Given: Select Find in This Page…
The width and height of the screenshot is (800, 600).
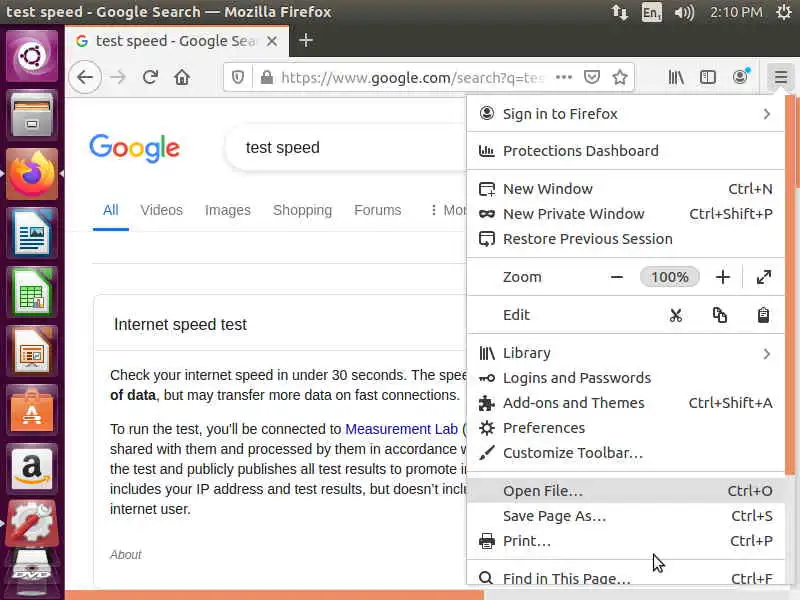Looking at the screenshot, I should point(626,578).
